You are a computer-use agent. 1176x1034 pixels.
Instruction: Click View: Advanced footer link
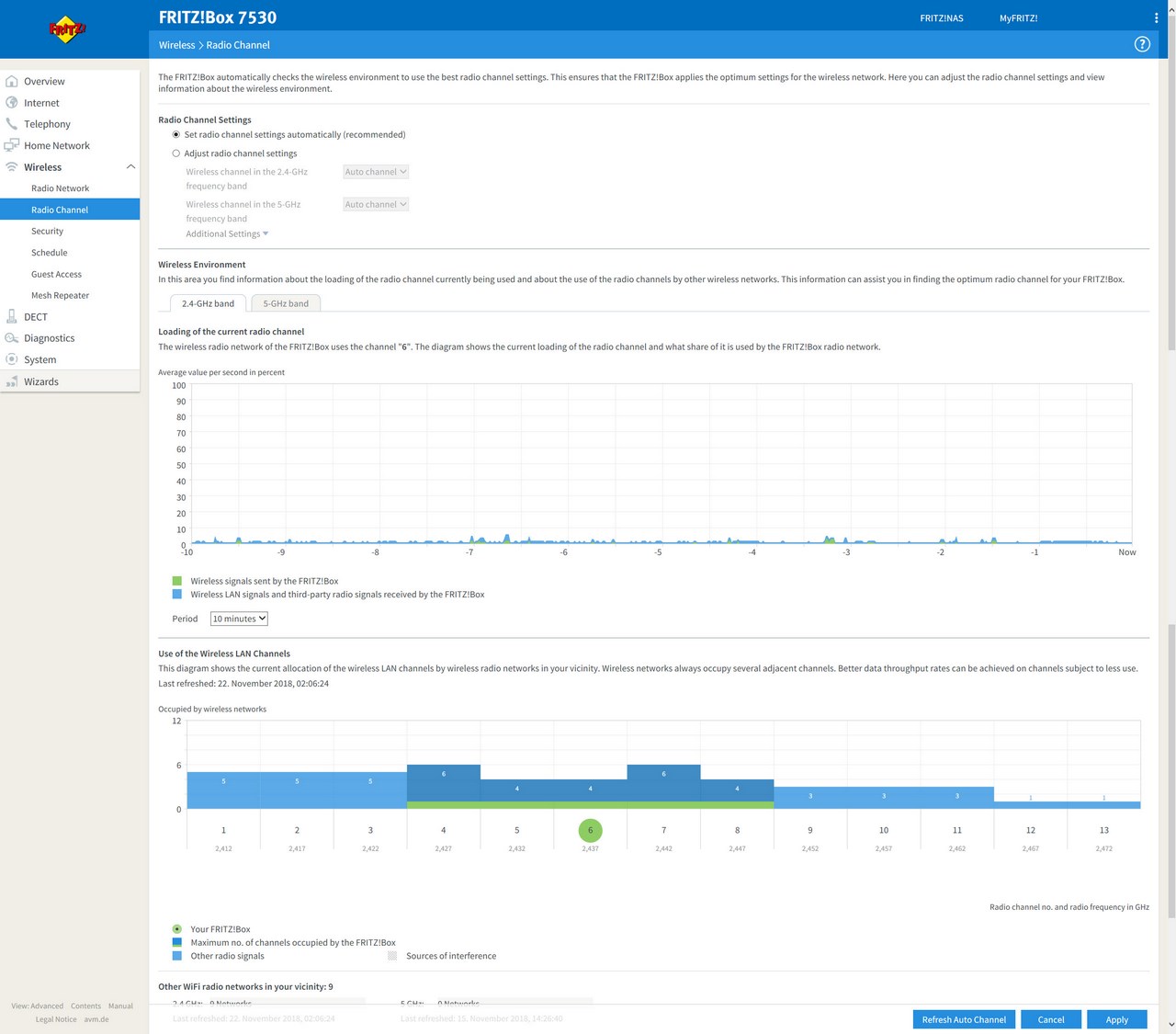[38, 1006]
